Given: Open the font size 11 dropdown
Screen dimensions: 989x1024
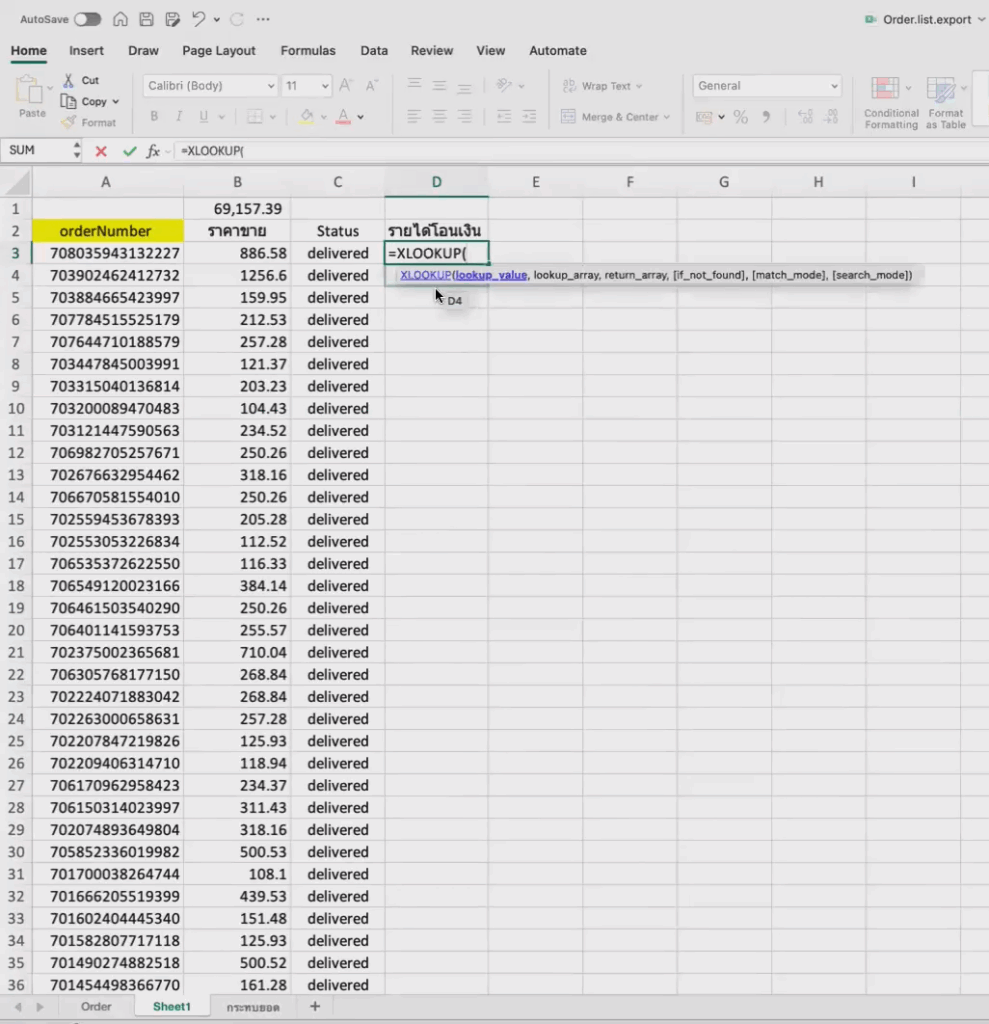Looking at the screenshot, I should (x=306, y=86).
